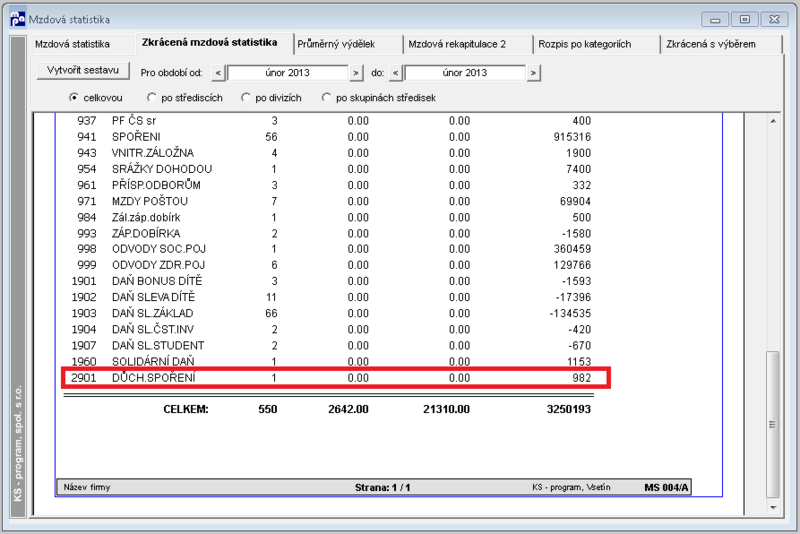800x534 pixels.
Task: Click row 2901 DŮCH.SPOŘENÍ
Action: [336, 378]
